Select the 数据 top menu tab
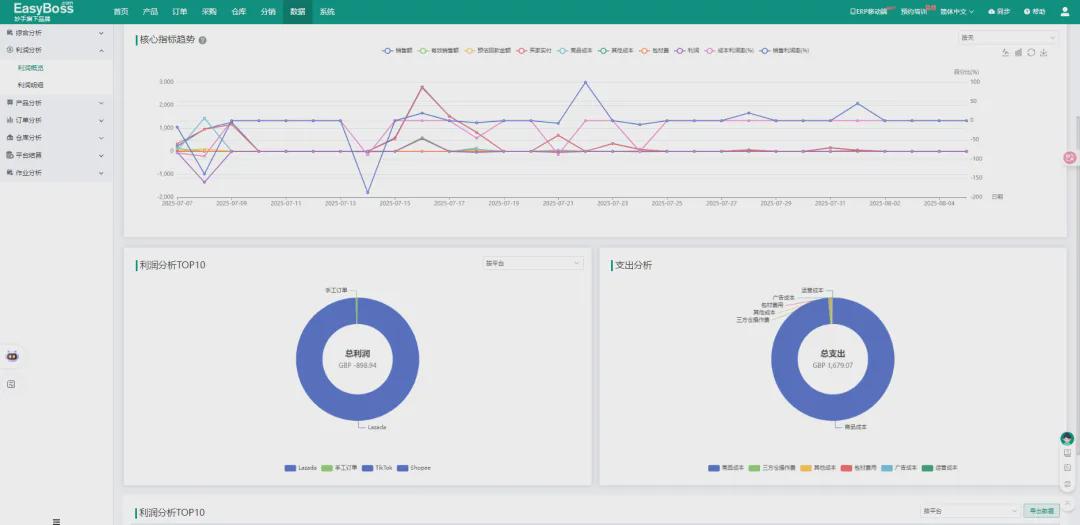The height and width of the screenshot is (525, 1080). tap(298, 12)
